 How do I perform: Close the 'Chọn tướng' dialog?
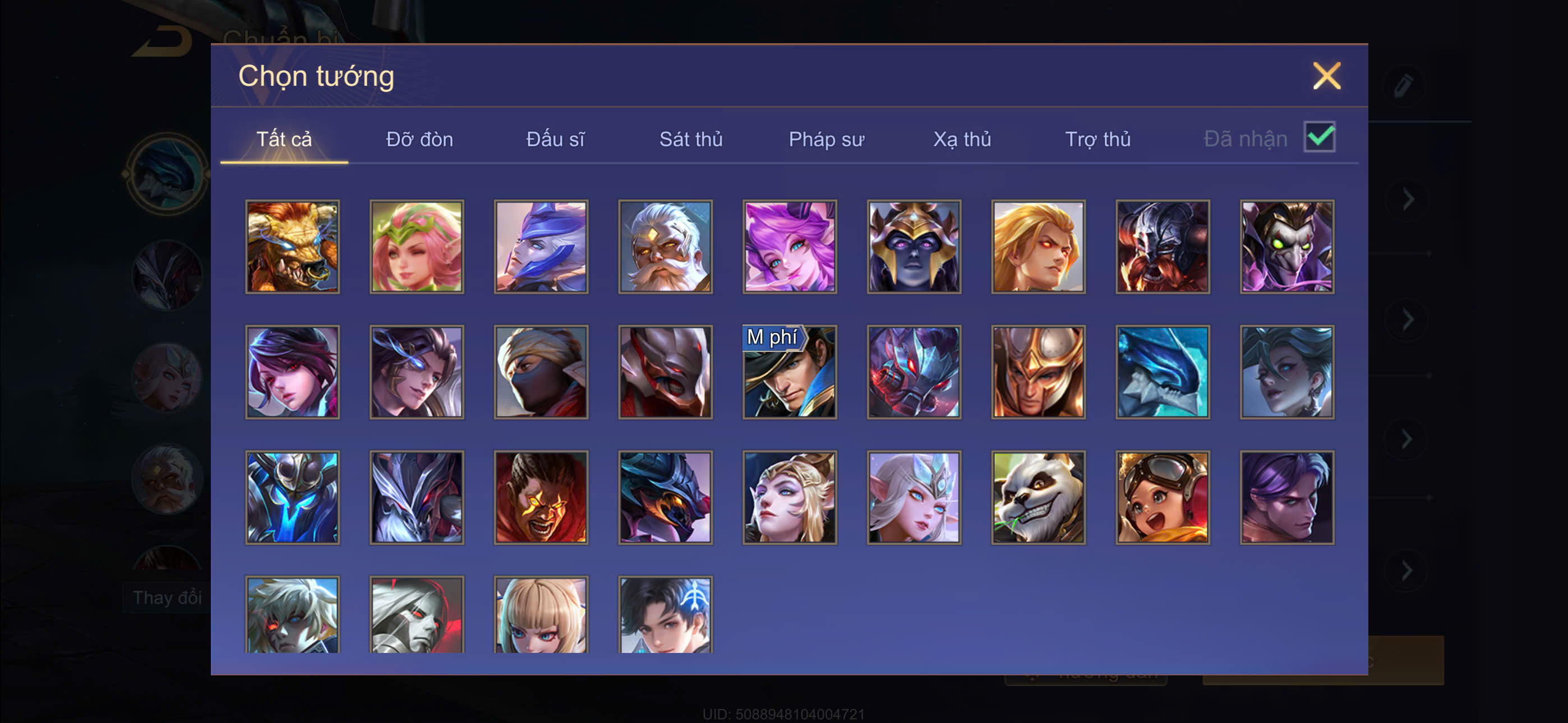(1326, 76)
